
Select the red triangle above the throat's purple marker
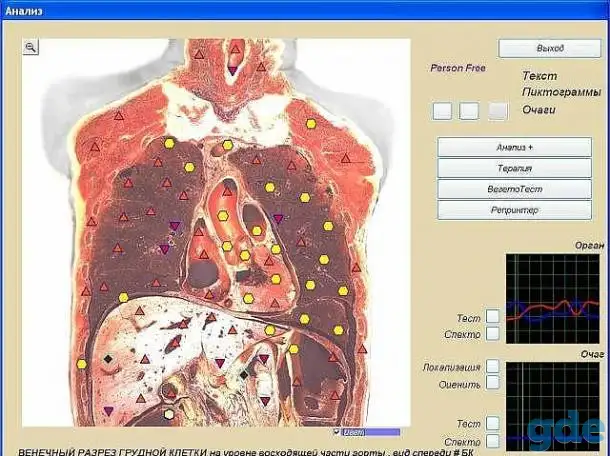[x=235, y=49]
